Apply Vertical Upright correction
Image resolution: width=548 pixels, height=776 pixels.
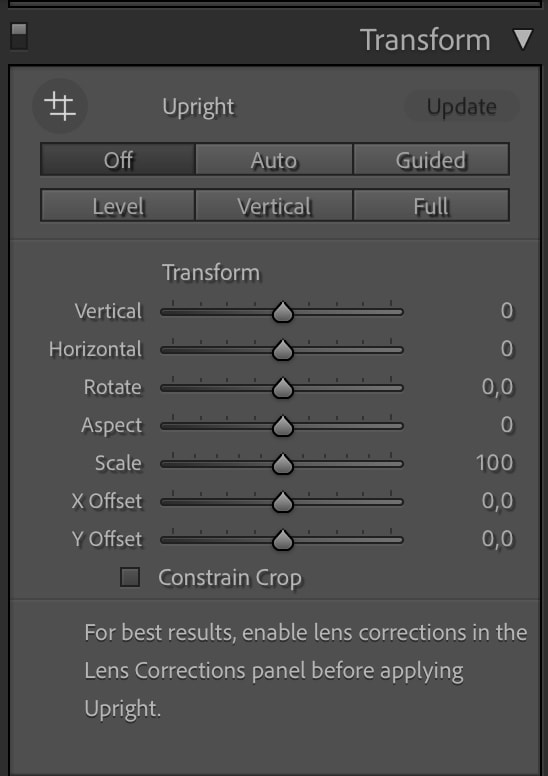[x=274, y=205]
